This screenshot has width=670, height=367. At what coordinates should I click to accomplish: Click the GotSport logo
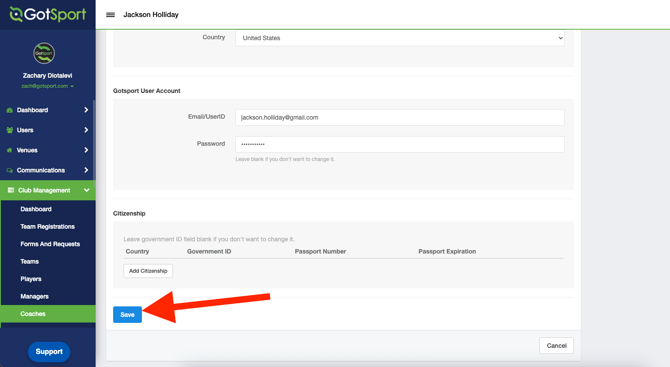point(47,15)
